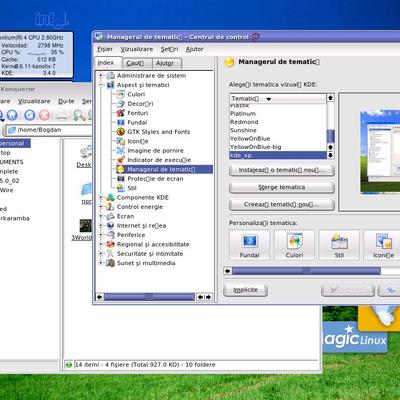Open Fișier menu in Control Center
Screen dimensions: 400x400
pyautogui.click(x=105, y=49)
